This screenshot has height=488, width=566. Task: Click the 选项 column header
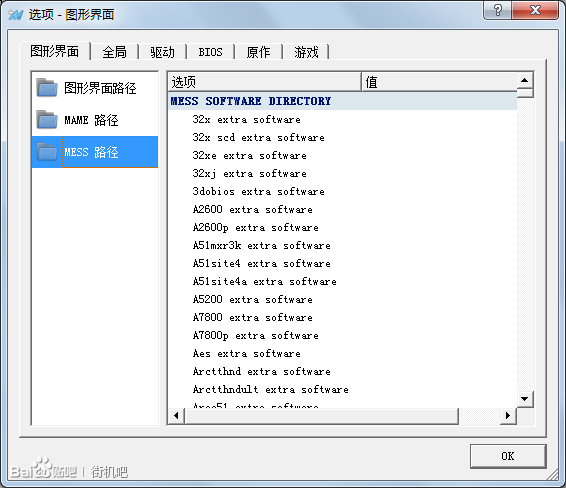265,82
